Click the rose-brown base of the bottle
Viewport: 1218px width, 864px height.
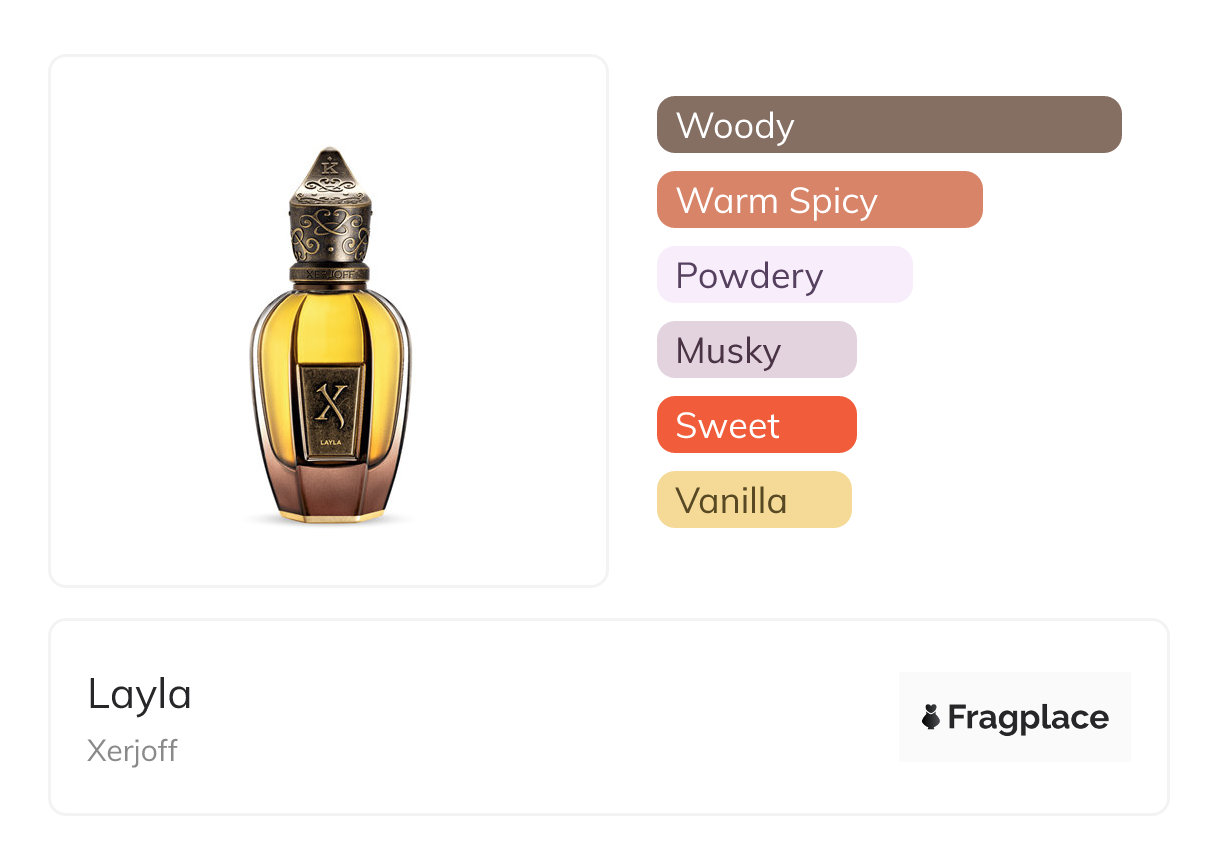tap(329, 490)
